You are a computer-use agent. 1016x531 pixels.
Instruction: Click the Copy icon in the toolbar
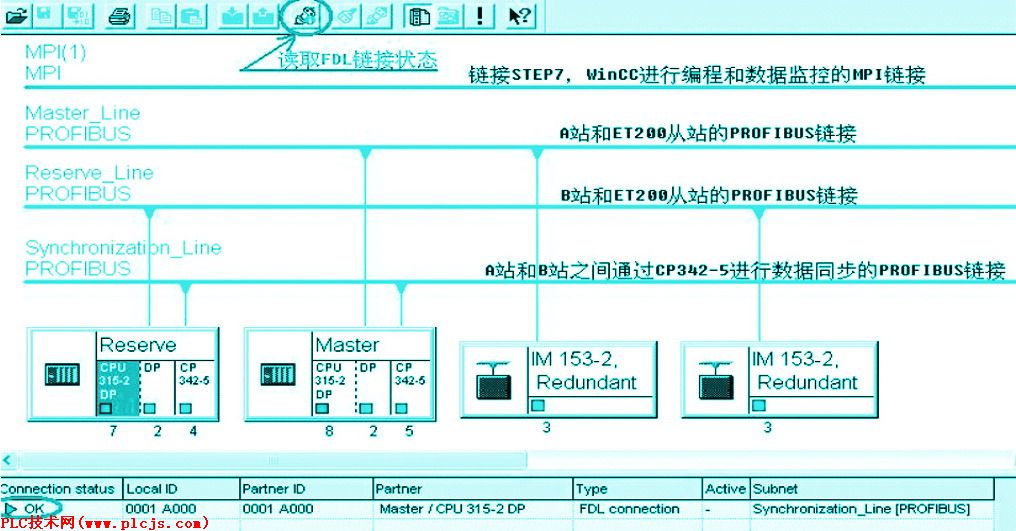(161, 16)
